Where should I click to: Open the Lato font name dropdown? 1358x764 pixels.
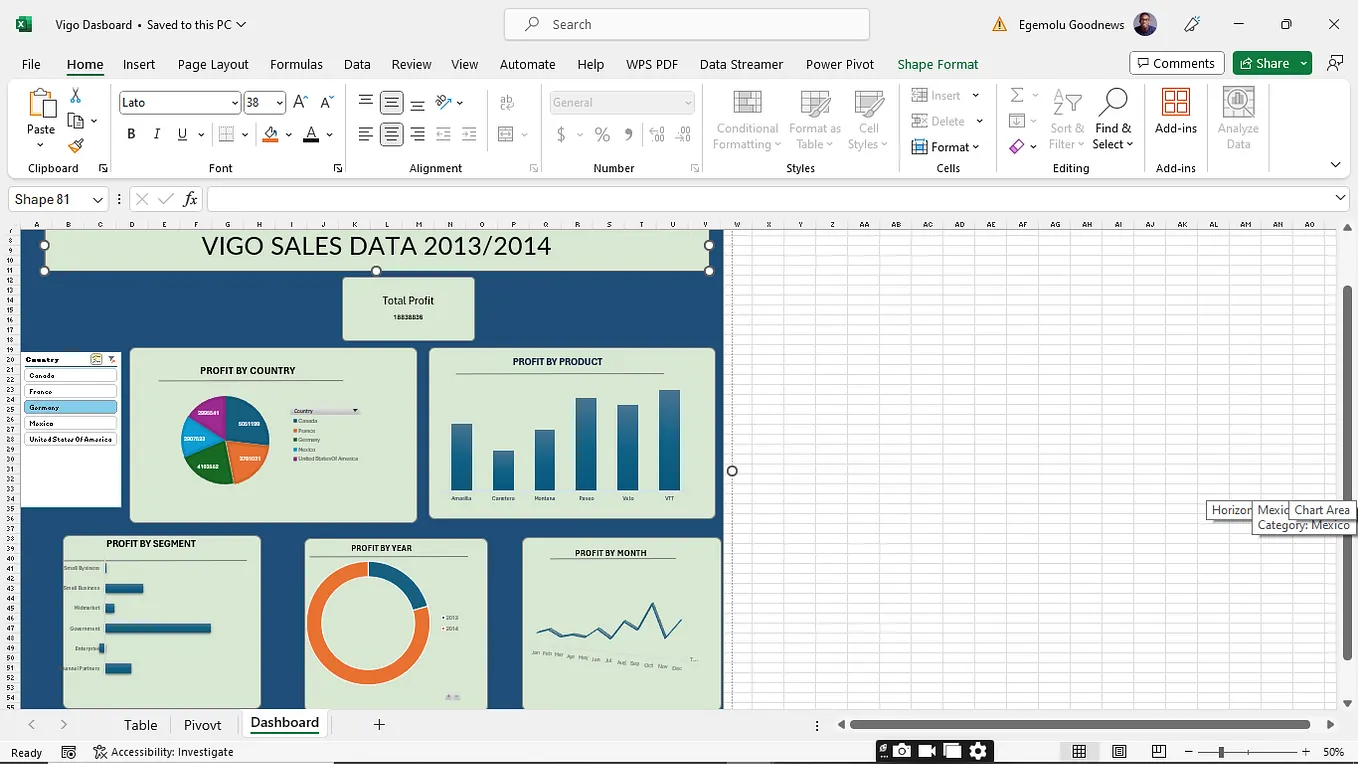(234, 102)
